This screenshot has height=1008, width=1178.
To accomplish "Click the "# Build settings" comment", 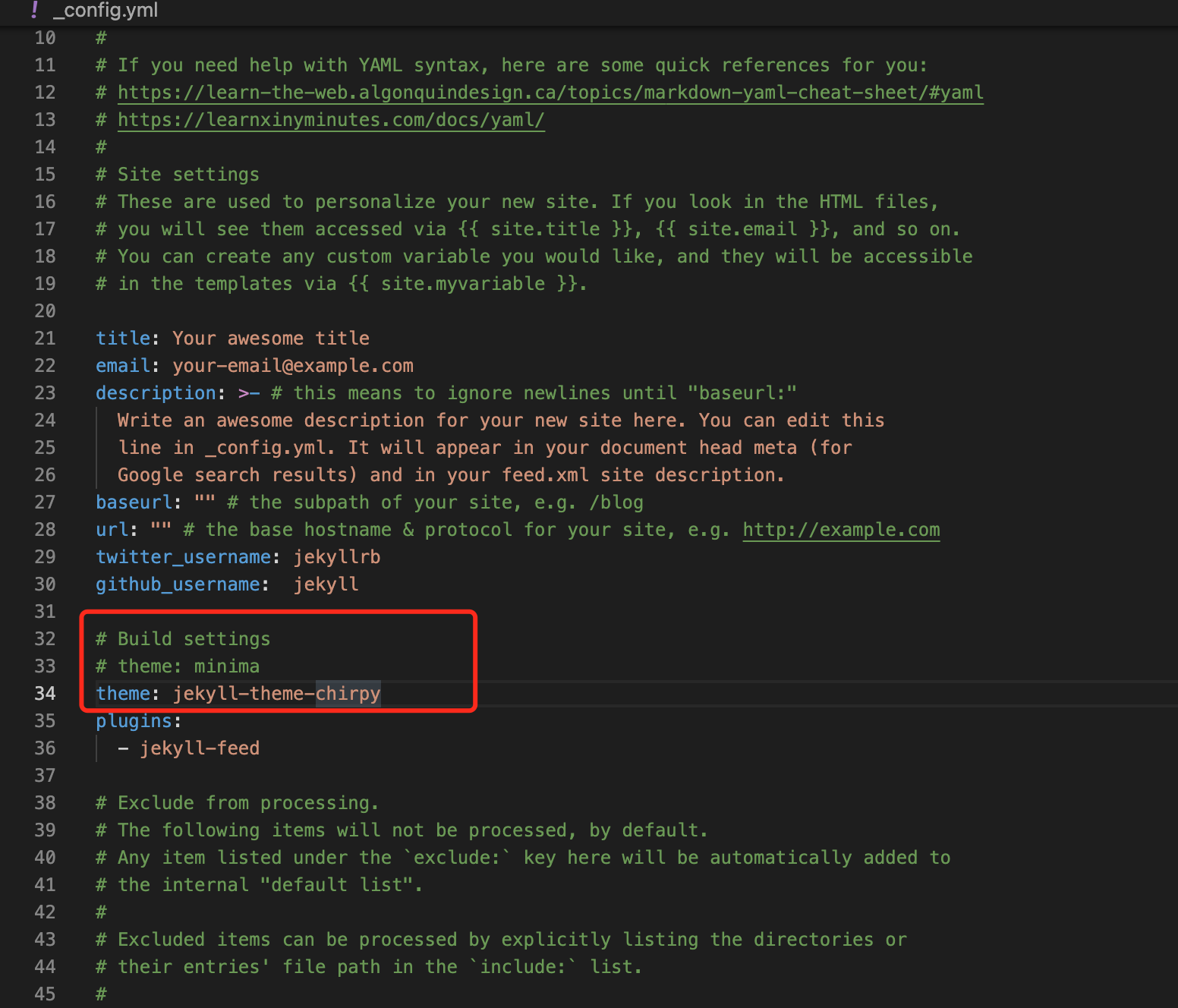I will click(x=183, y=639).
